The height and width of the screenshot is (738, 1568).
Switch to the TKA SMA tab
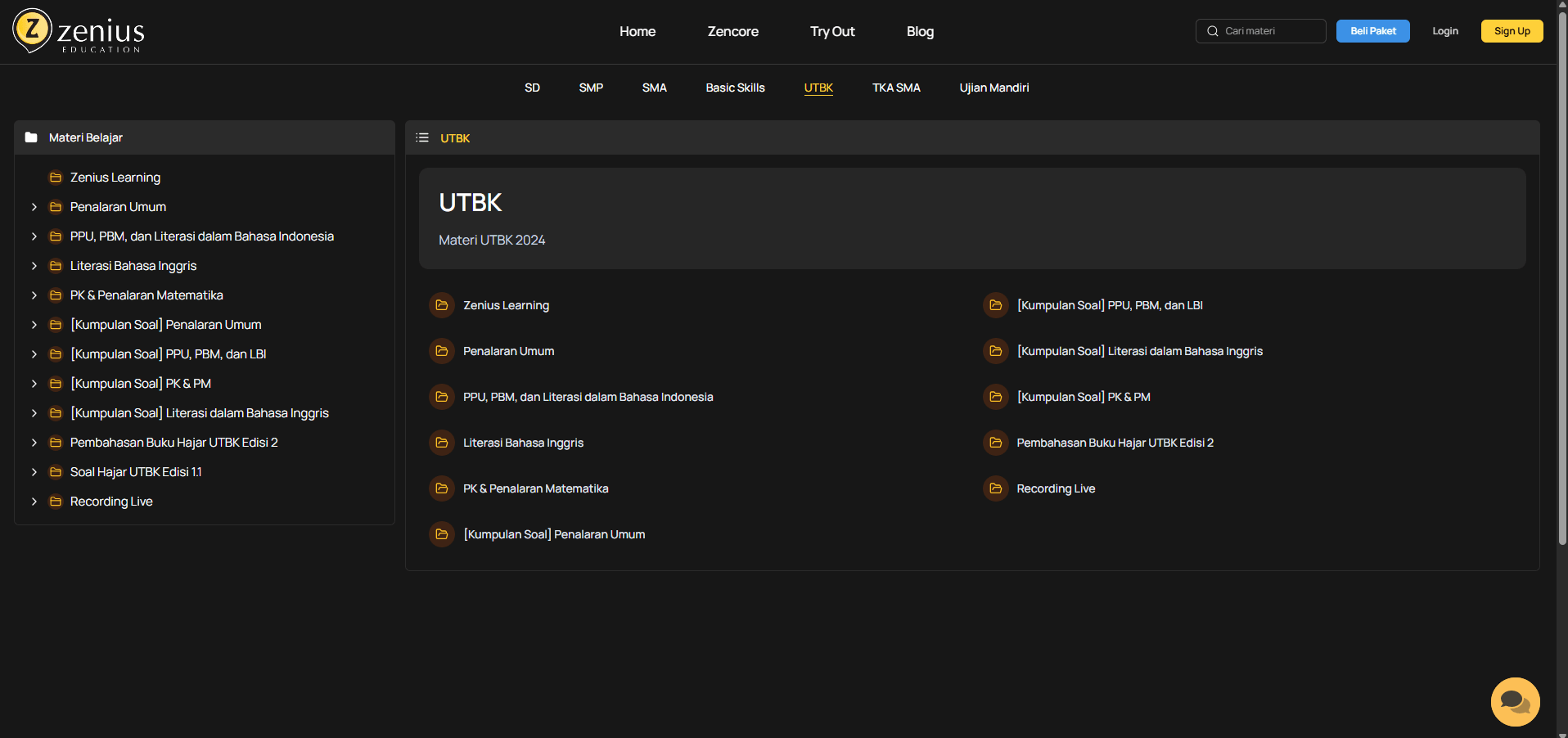(896, 88)
